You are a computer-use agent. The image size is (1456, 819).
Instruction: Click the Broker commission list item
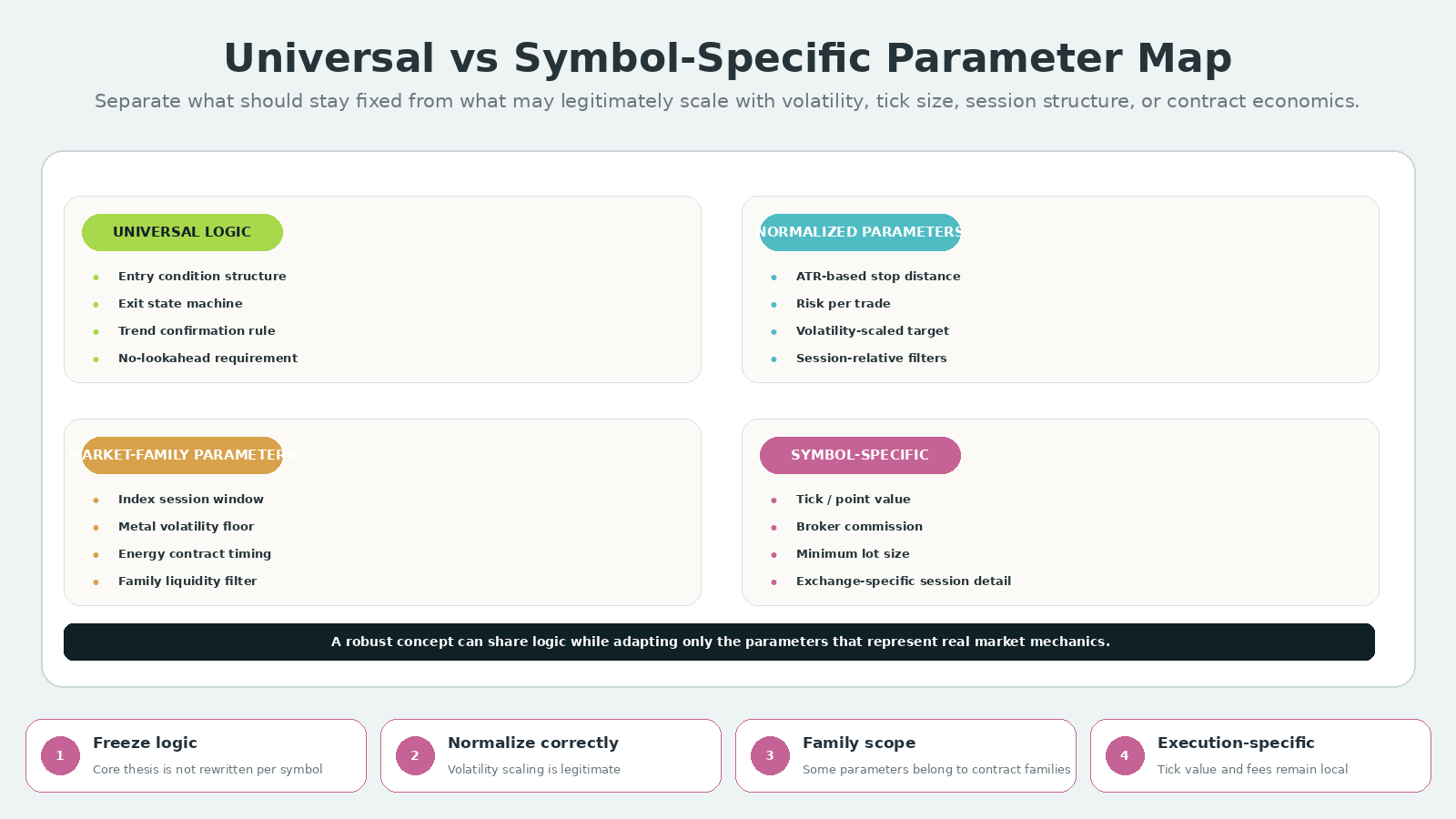pos(859,527)
